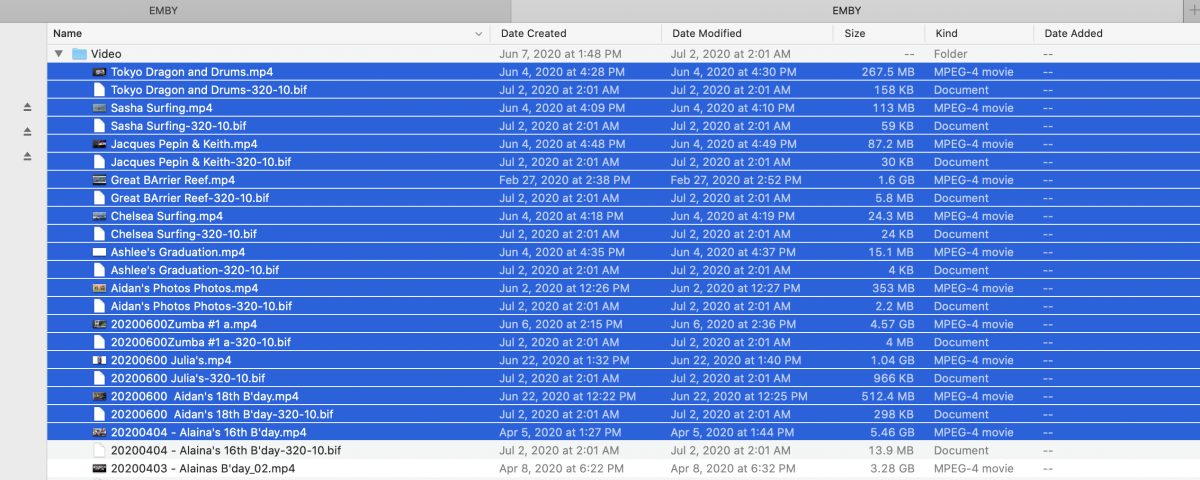Select file name Ashlee's Graduation.mp4

tap(178, 252)
